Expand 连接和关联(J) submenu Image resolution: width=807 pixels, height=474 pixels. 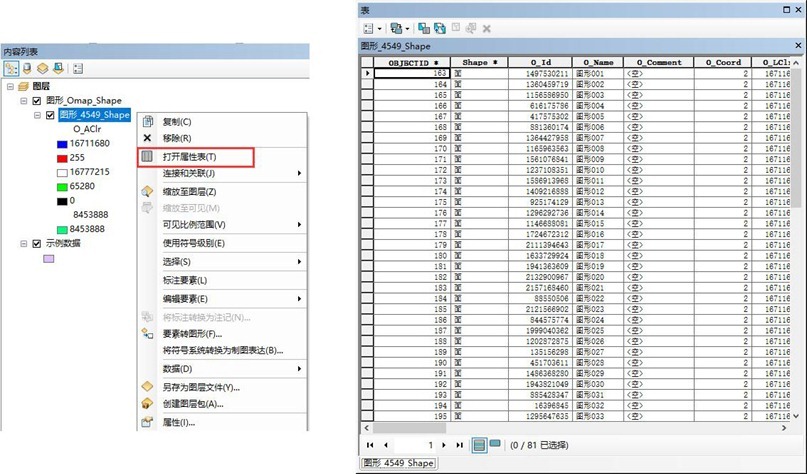[x=220, y=174]
